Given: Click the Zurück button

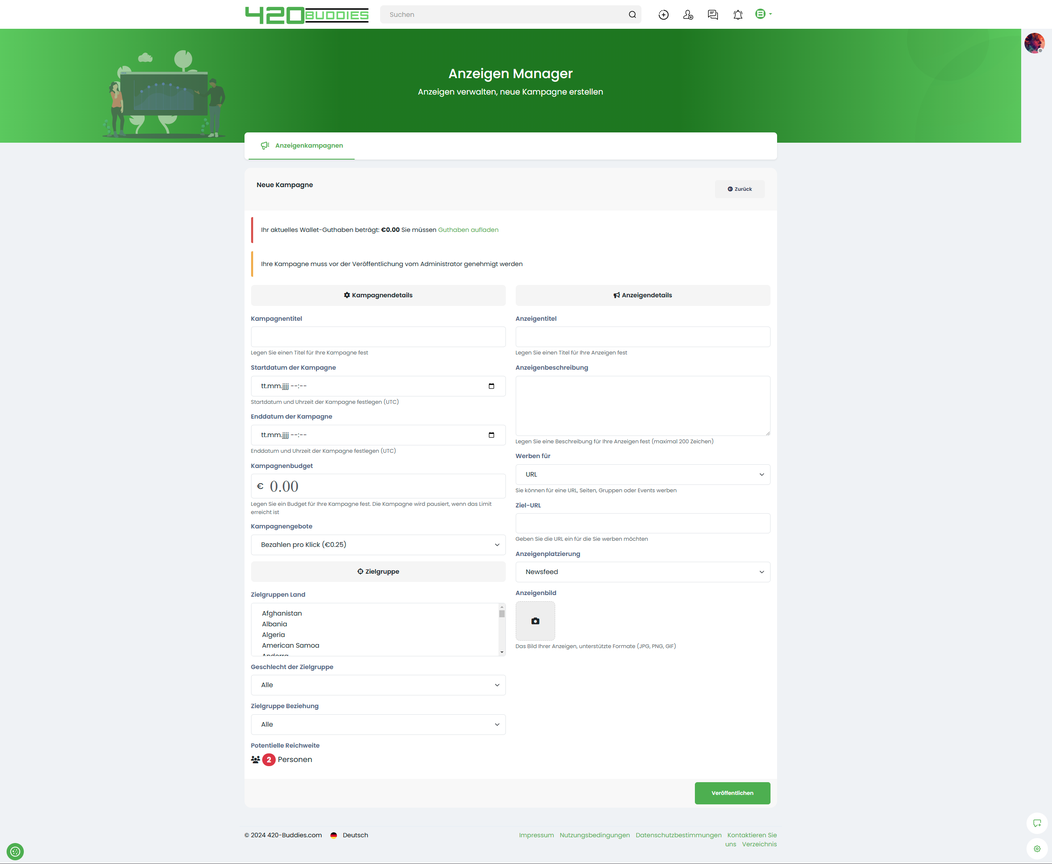Looking at the screenshot, I should 740,189.
